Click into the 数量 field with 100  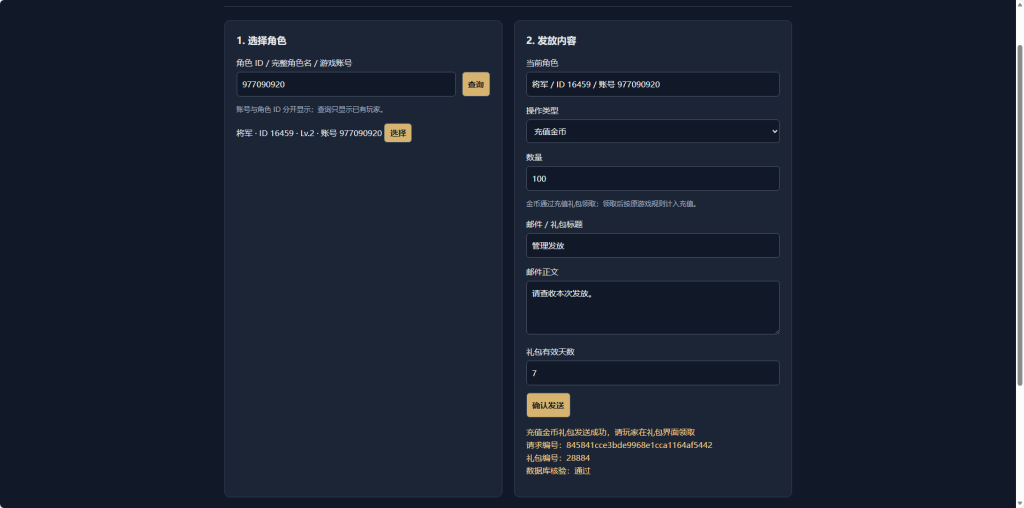coord(652,178)
